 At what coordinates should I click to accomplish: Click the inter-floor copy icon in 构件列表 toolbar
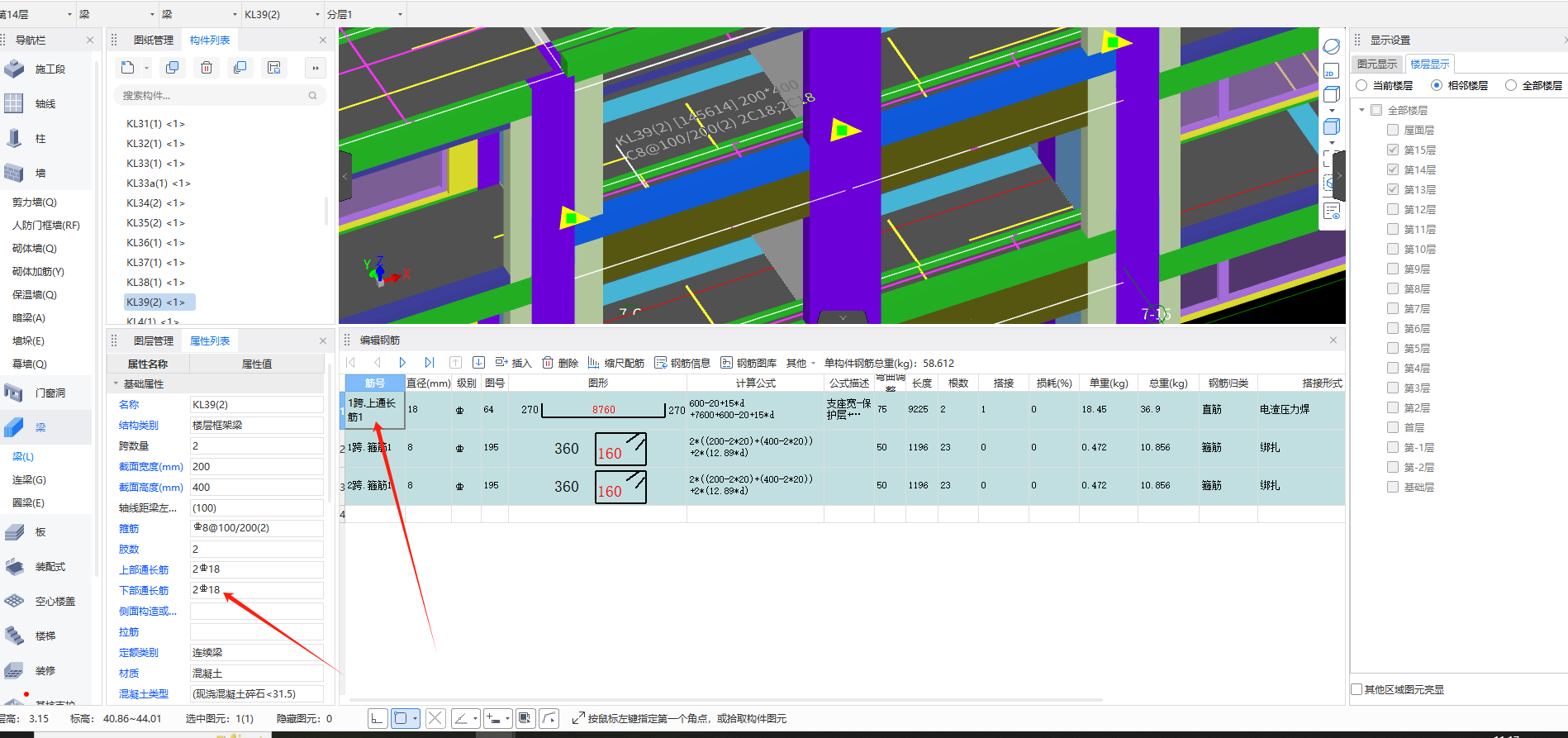240,68
